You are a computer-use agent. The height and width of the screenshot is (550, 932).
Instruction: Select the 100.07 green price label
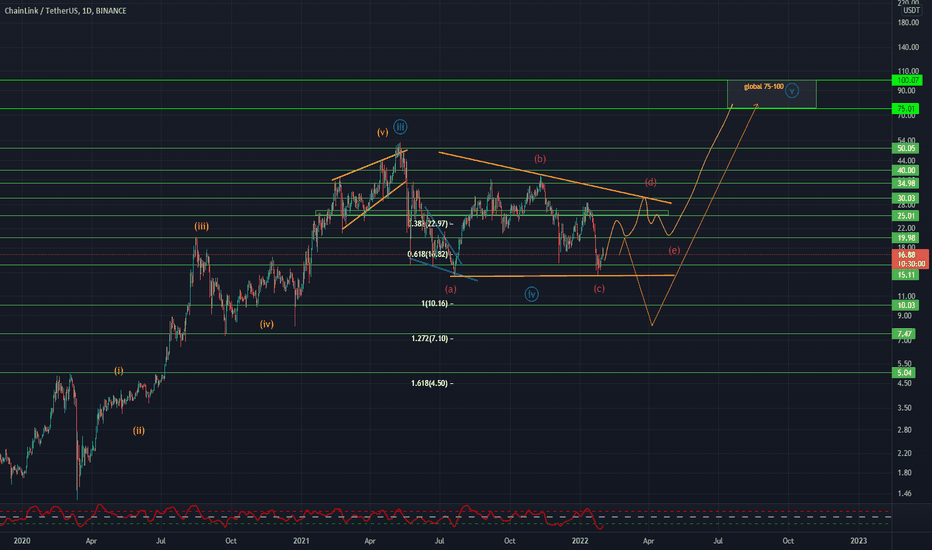point(908,80)
